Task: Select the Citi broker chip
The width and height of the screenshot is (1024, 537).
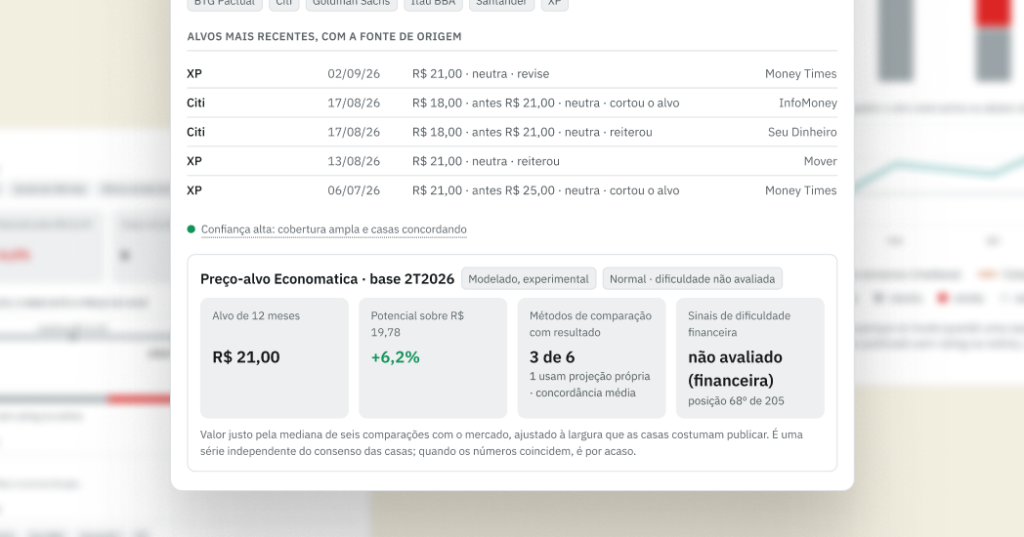Action: [284, 4]
